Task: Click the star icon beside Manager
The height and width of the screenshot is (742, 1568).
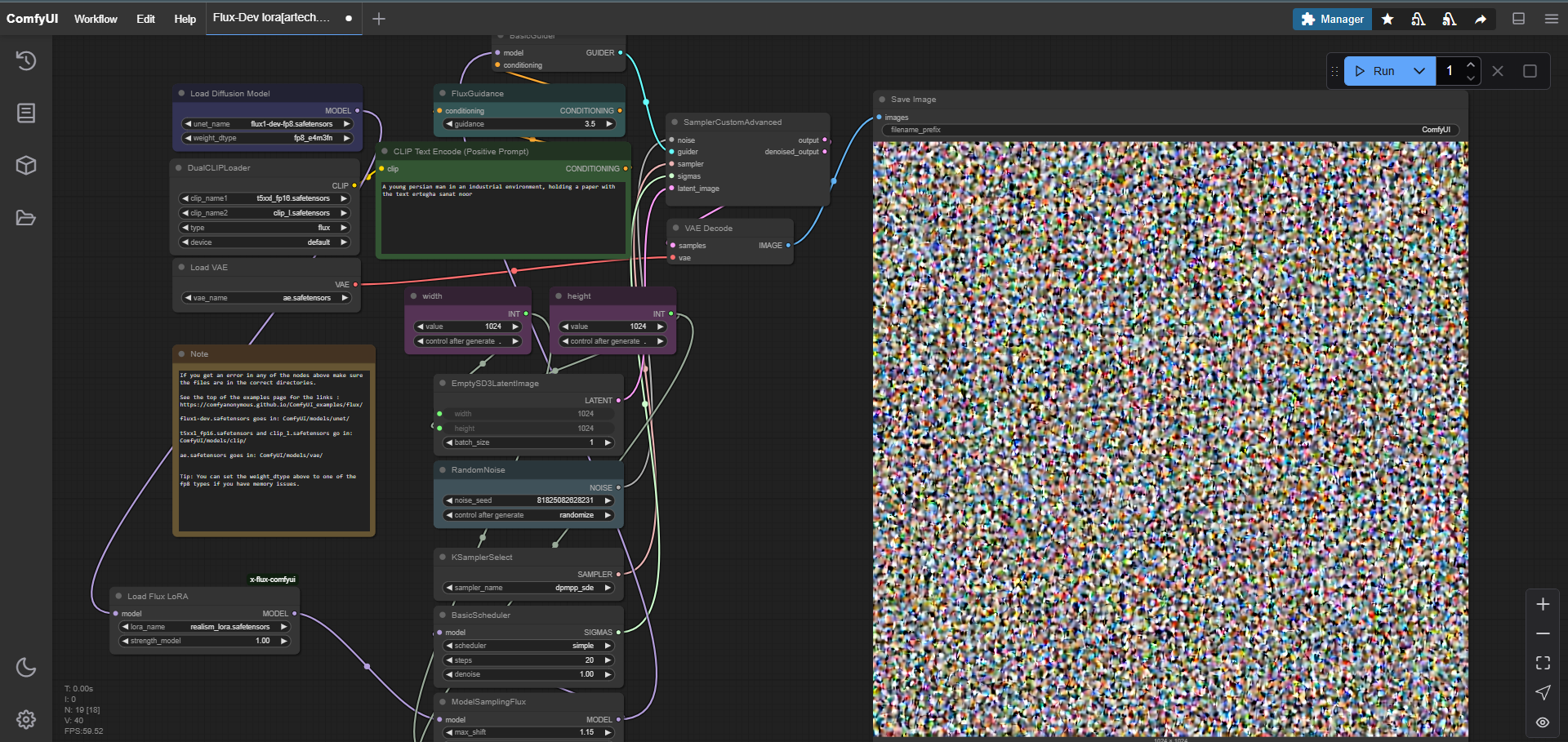Action: point(1388,19)
